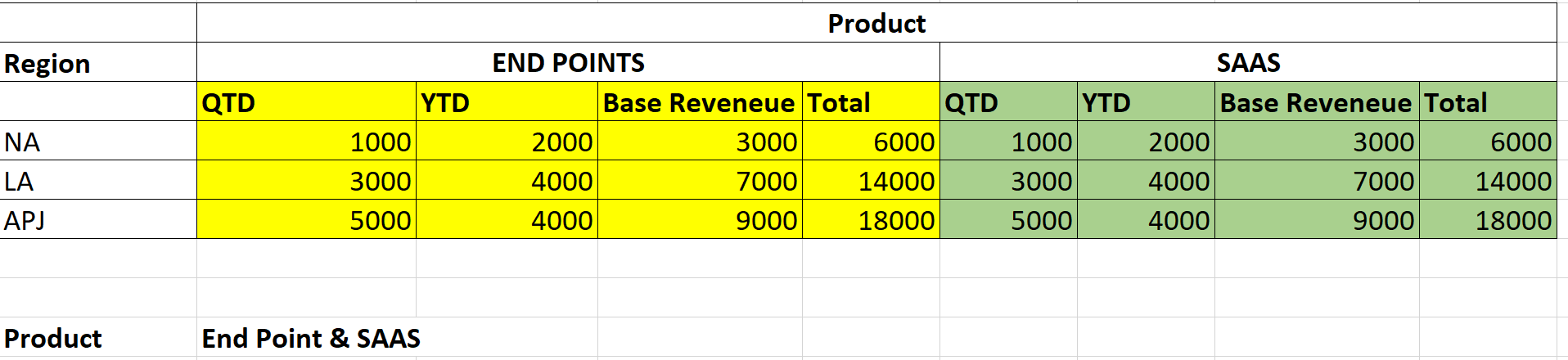Select APJ SAAS Total 18000

[1488, 219]
